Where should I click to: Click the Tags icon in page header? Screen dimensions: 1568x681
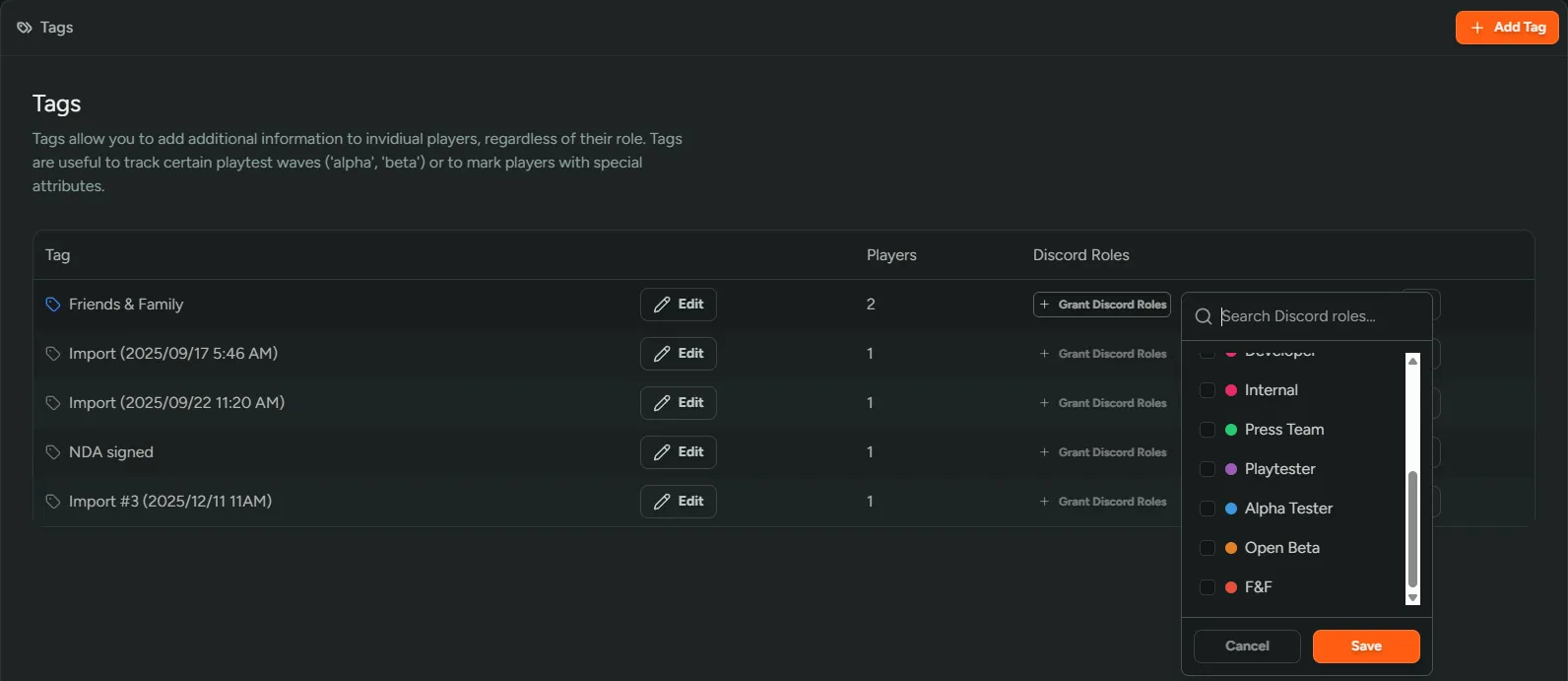[x=25, y=28]
